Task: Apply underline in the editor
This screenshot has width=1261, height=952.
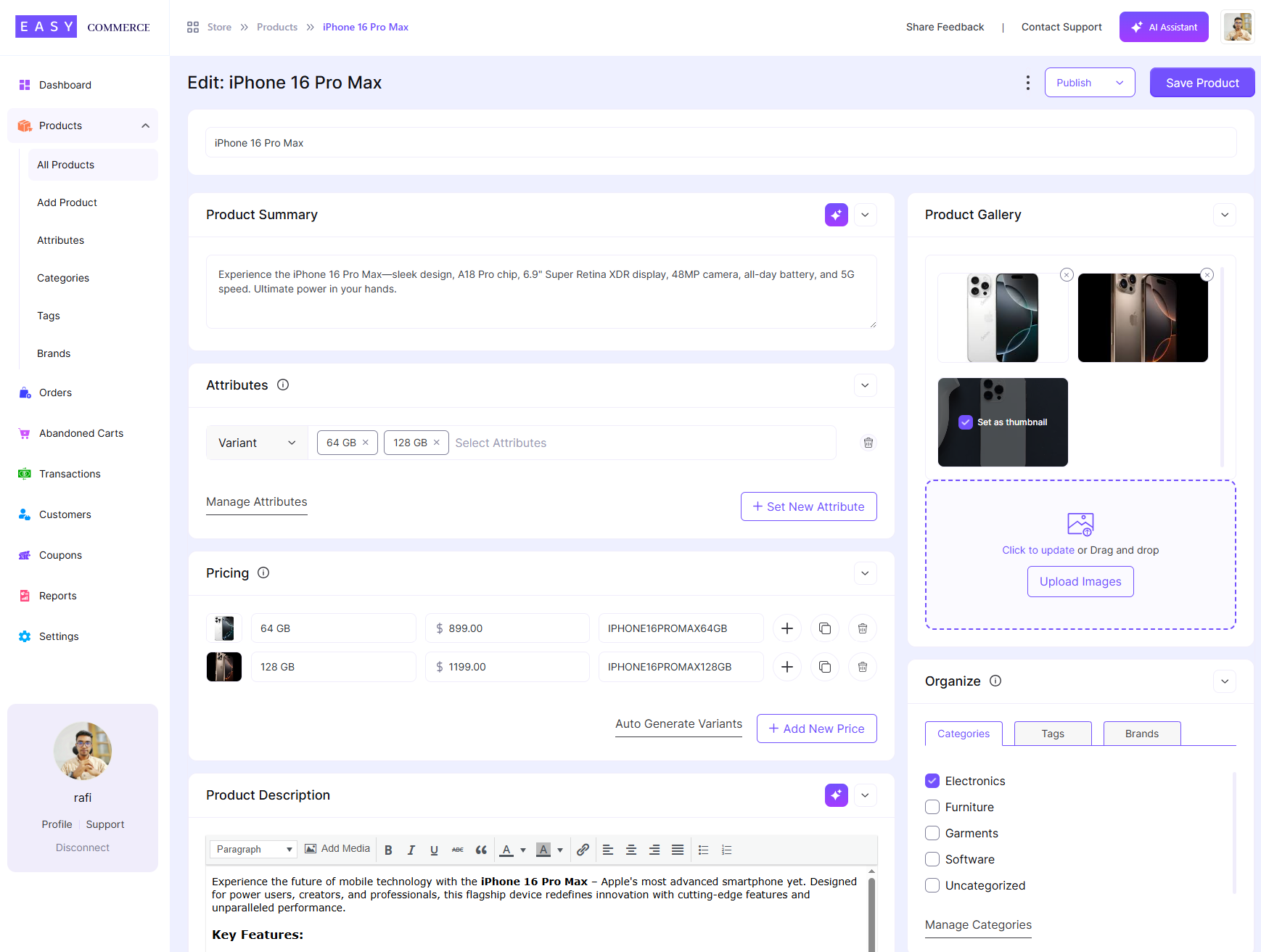Action: [434, 850]
